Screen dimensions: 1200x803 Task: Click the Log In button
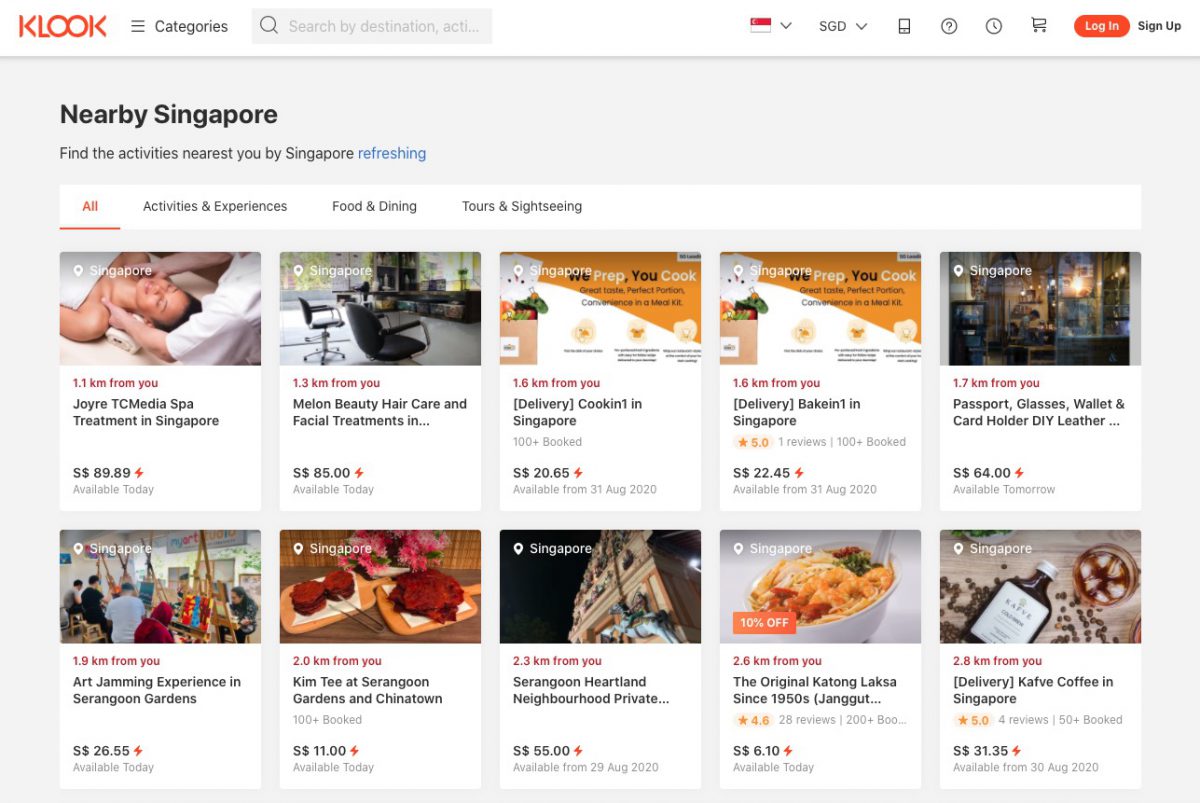[x=1101, y=25]
